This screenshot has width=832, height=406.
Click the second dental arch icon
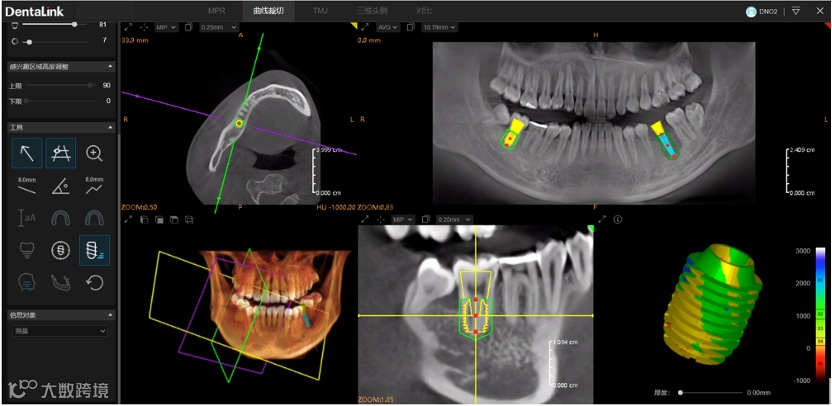(94, 218)
